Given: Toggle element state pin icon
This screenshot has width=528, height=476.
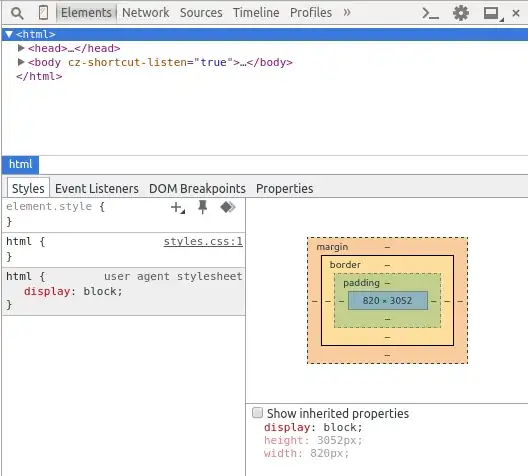Looking at the screenshot, I should pos(202,207).
